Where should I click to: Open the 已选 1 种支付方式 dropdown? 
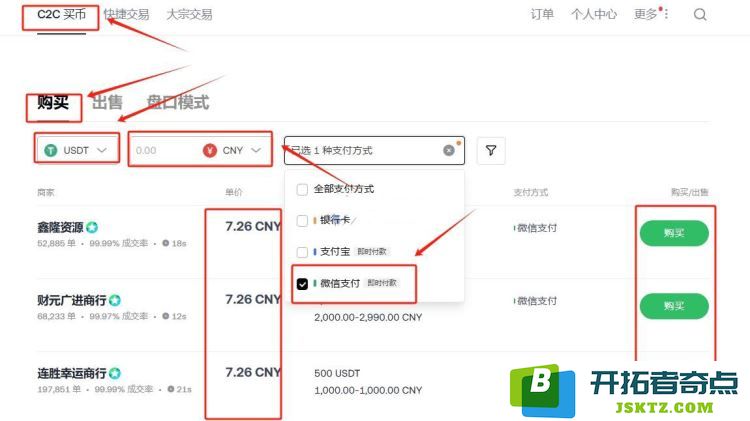(x=374, y=150)
